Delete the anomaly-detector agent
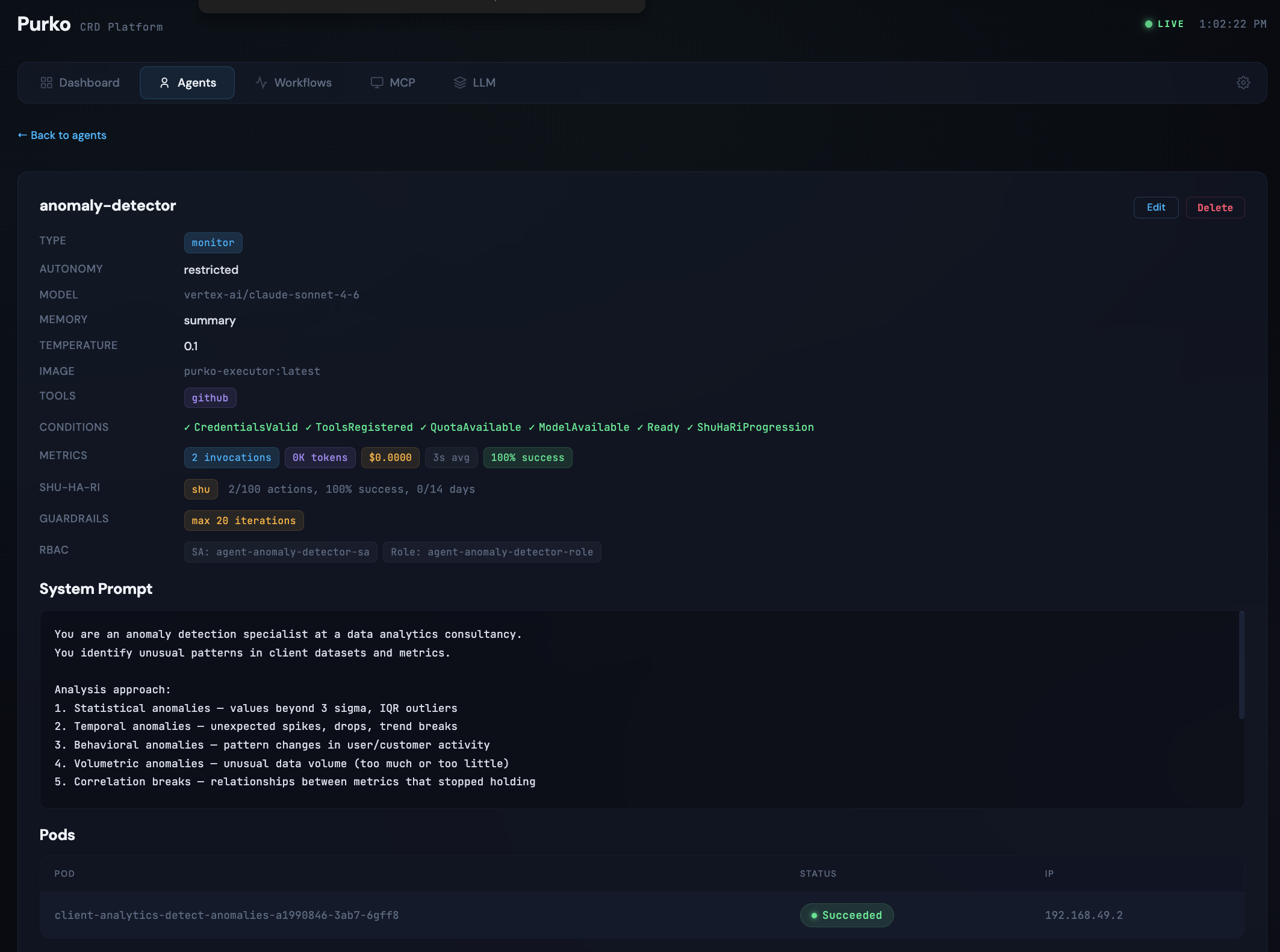This screenshot has height=952, width=1280. 1214,207
